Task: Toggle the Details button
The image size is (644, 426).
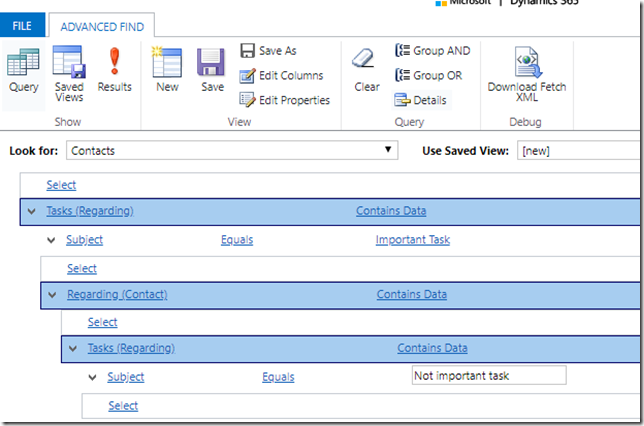Action: point(421,100)
